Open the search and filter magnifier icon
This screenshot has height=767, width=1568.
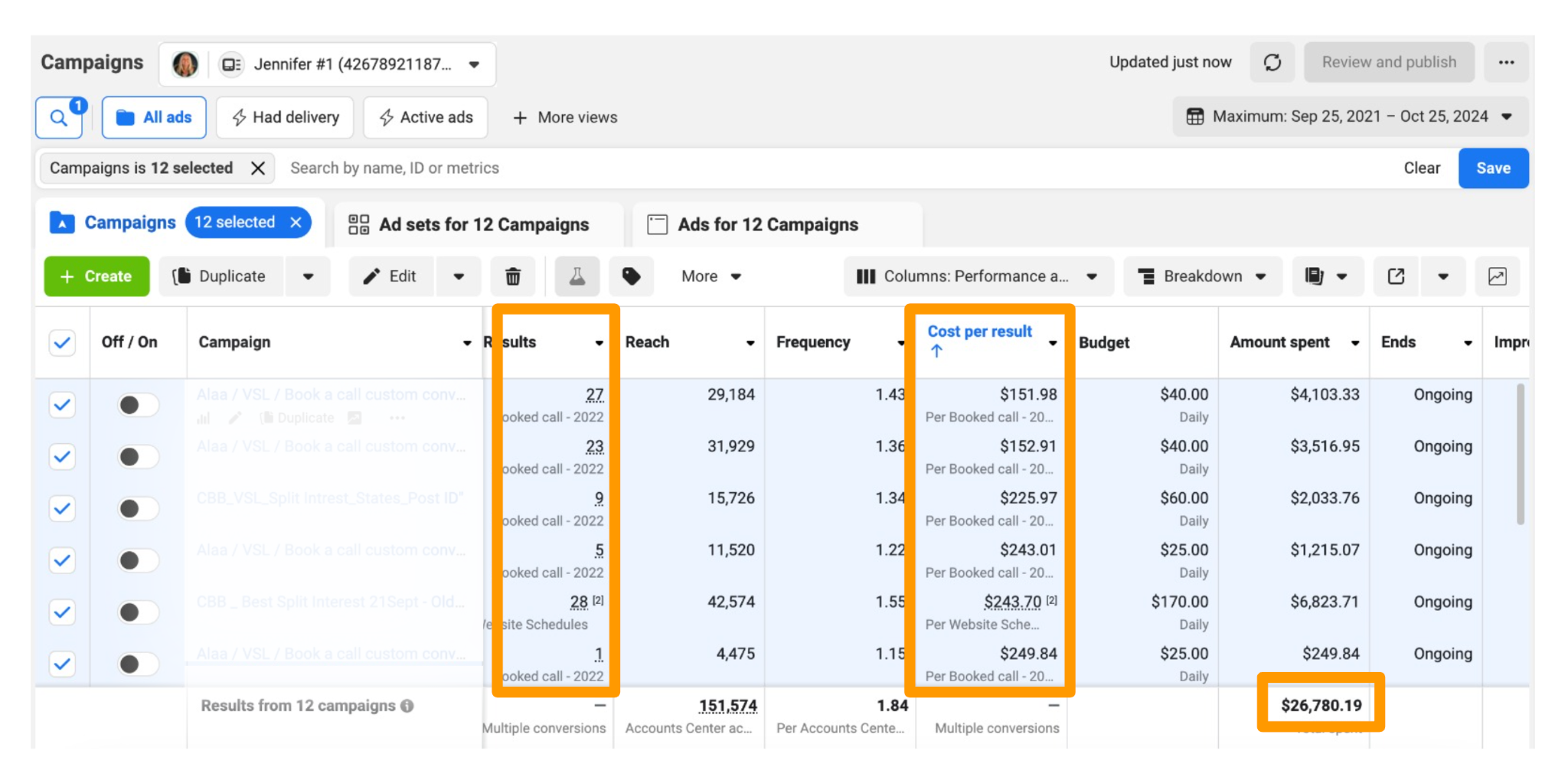[59, 117]
